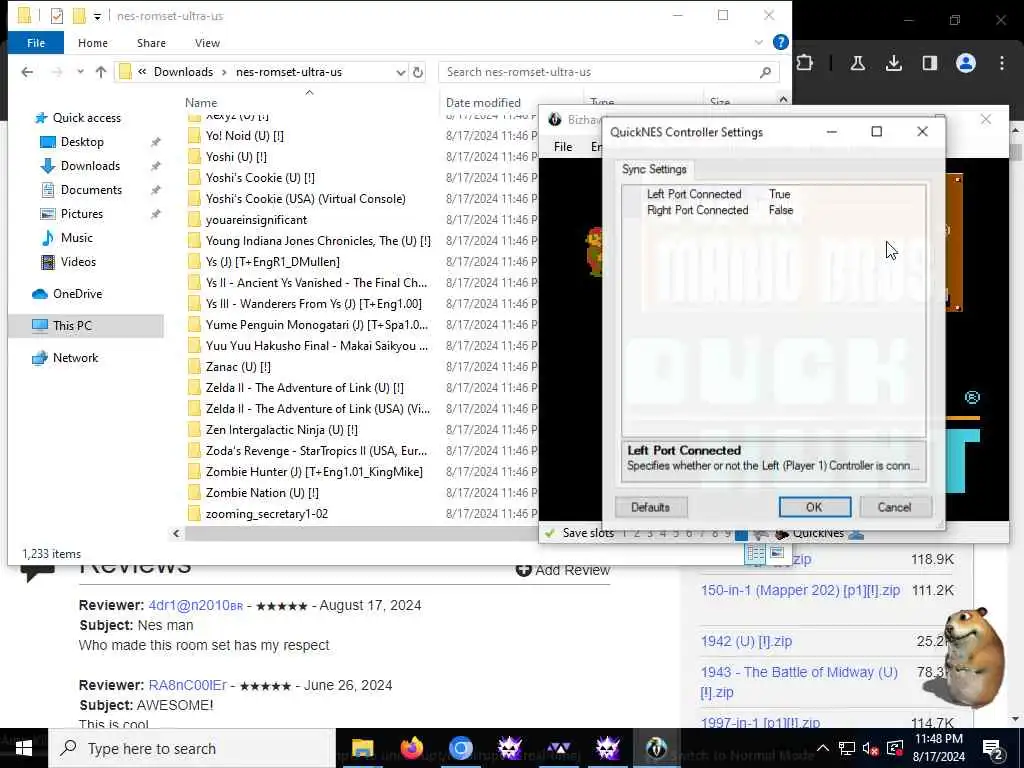Image resolution: width=1024 pixels, height=768 pixels.
Task: Show hidden tray icons chevron
Action: point(822,748)
